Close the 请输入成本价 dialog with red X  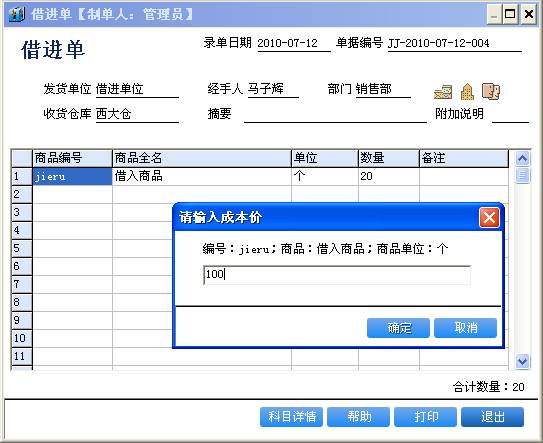(x=489, y=218)
